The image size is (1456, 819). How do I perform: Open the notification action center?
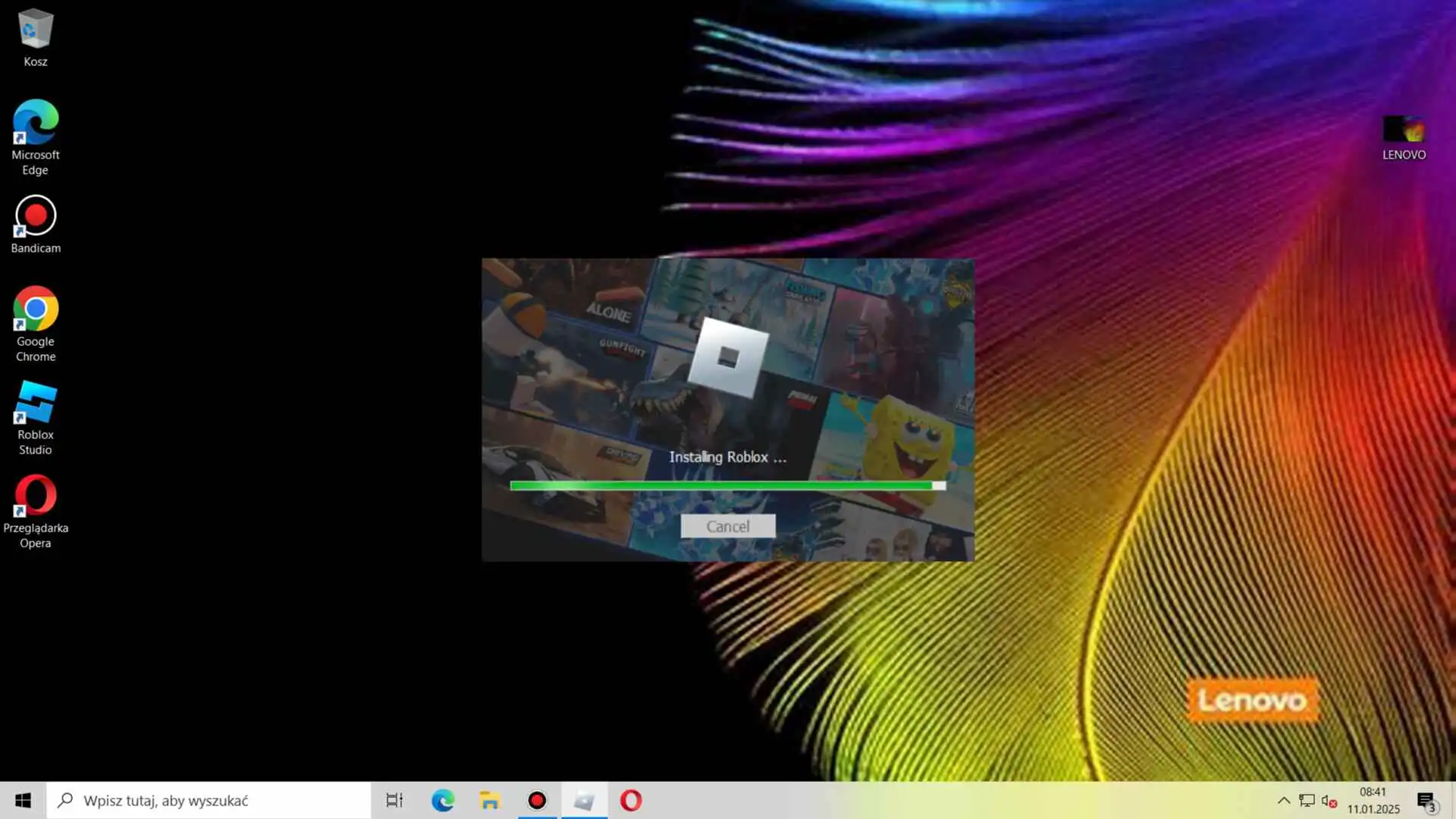[1426, 800]
